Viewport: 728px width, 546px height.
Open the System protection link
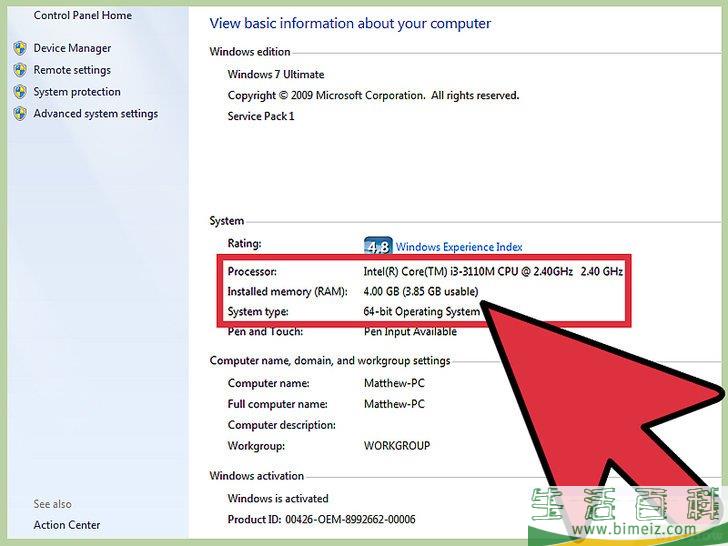pyautogui.click(x=77, y=92)
